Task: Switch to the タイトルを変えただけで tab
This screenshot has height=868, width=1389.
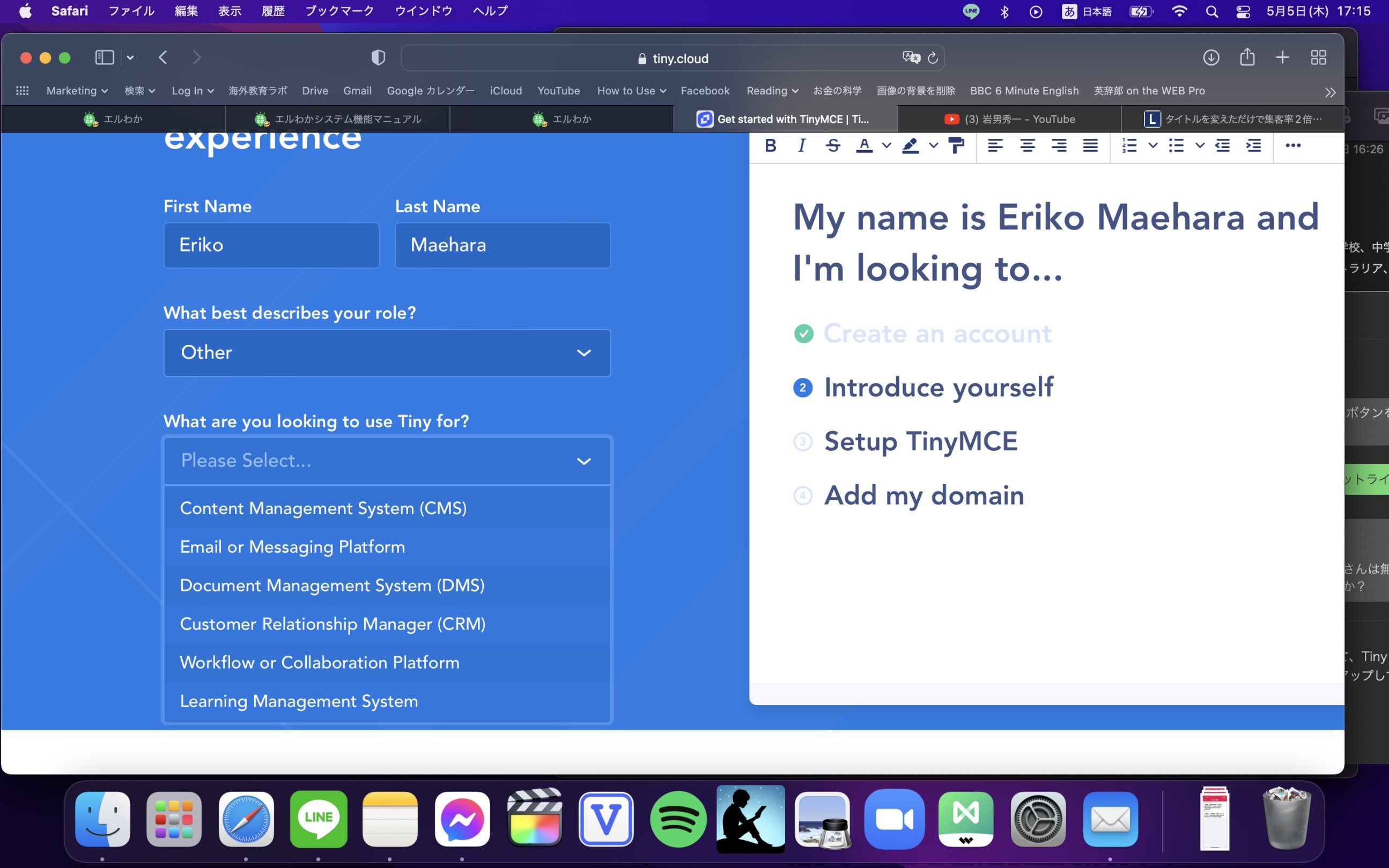Action: coord(1232,119)
